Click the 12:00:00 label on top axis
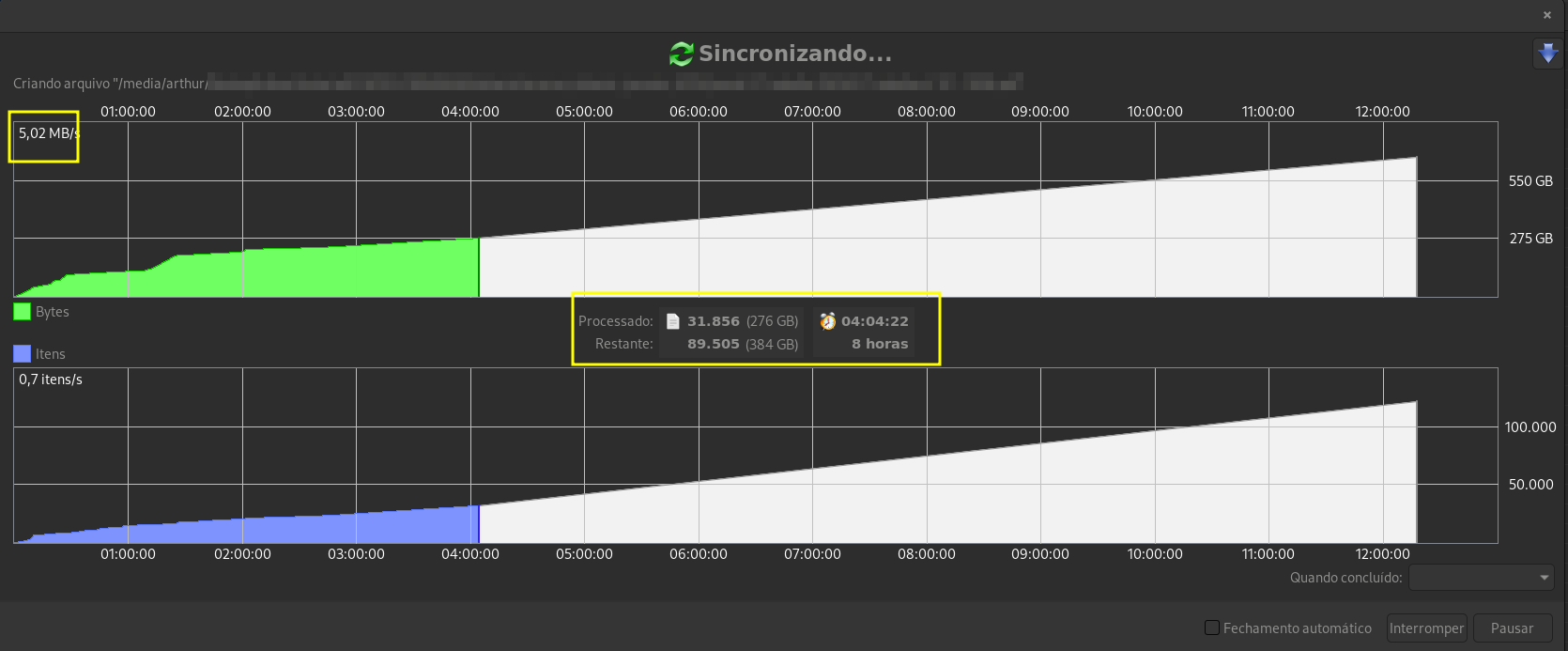Viewport: 1568px width, 651px height. pyautogui.click(x=1382, y=111)
